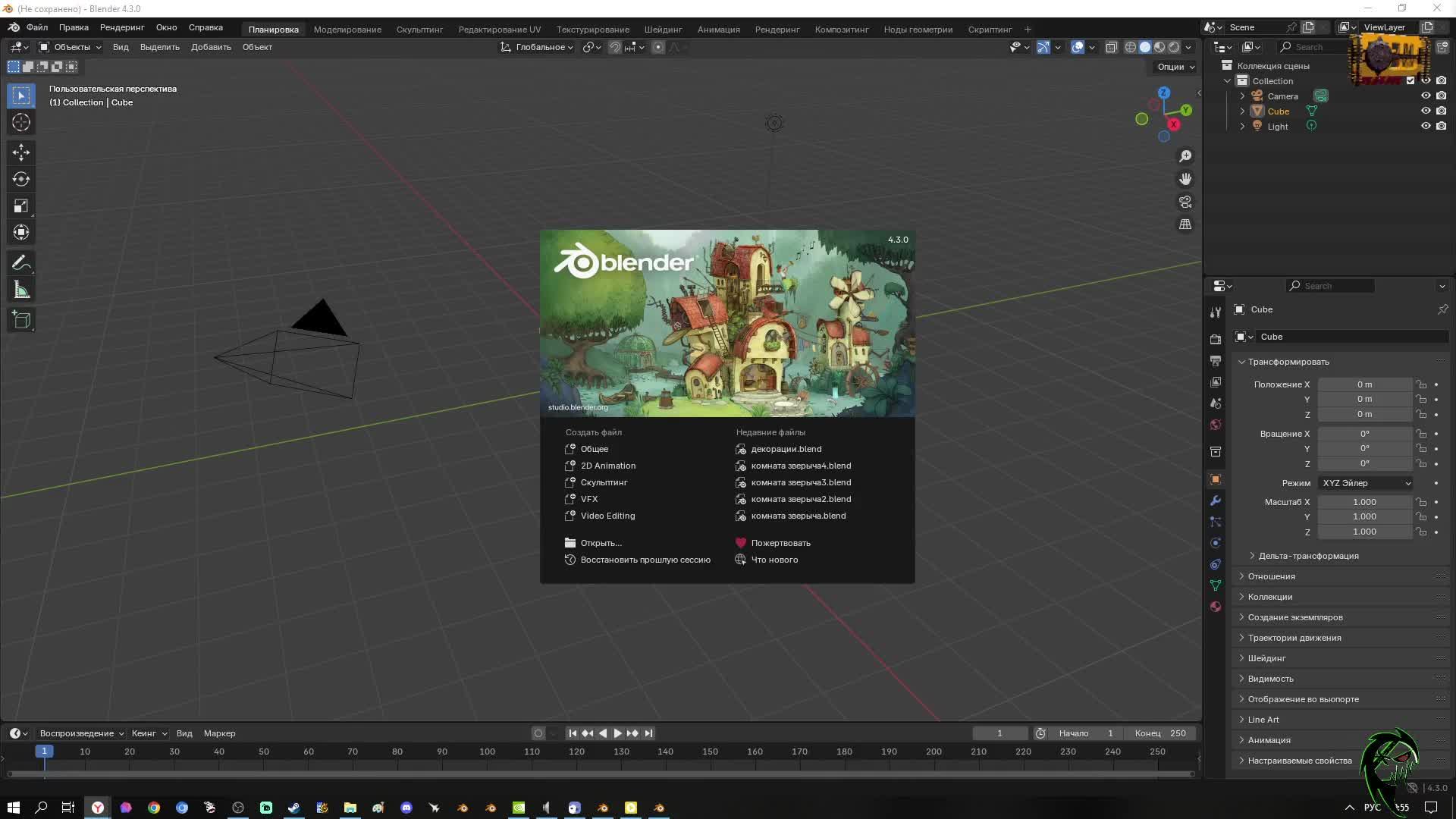Activate the Annotate pencil tool
This screenshot has height=819, width=1456.
pyautogui.click(x=21, y=263)
